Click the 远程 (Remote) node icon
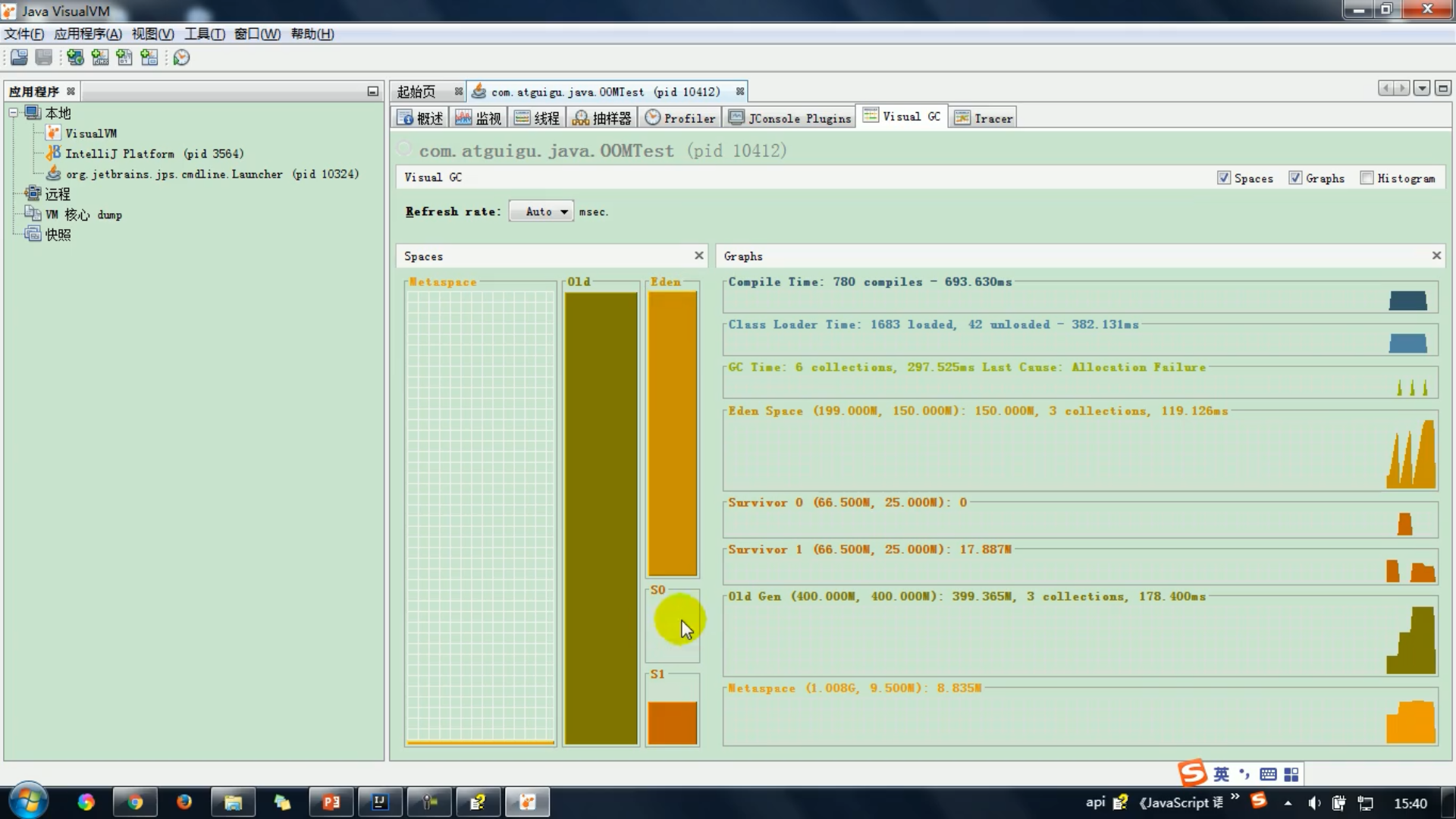1456x819 pixels. [x=33, y=193]
